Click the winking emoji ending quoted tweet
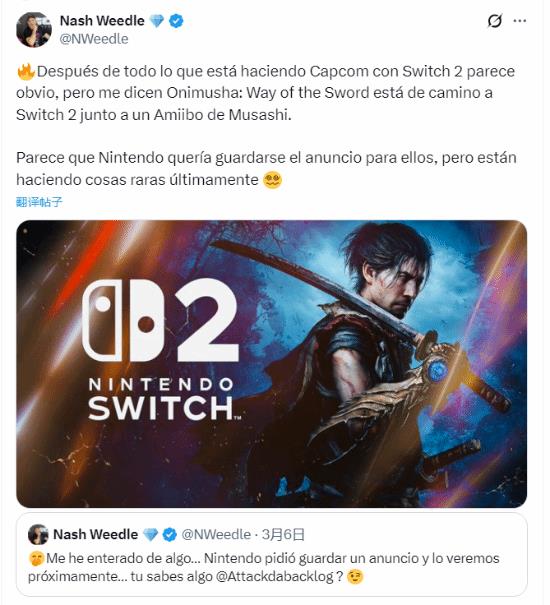550x605 pixels. pyautogui.click(x=355, y=577)
